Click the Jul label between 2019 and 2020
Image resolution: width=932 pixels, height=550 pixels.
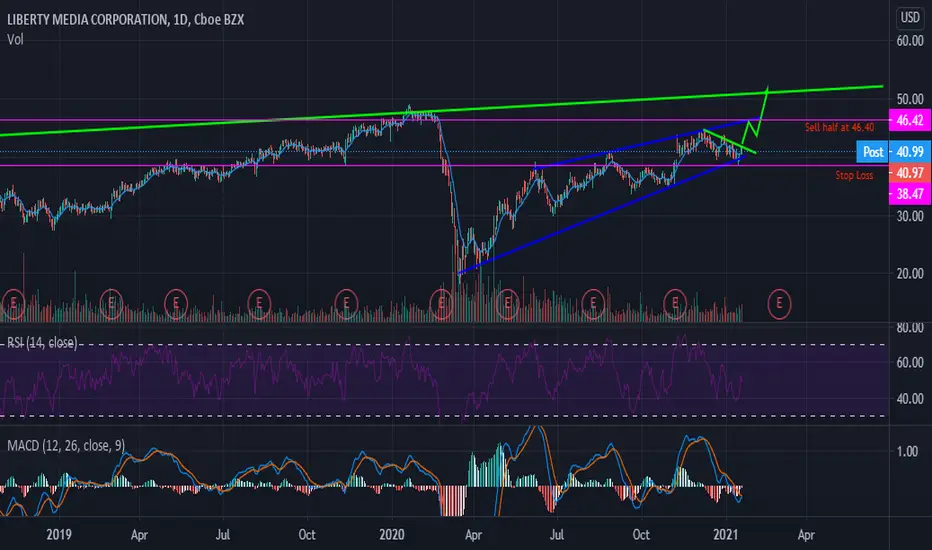click(222, 535)
